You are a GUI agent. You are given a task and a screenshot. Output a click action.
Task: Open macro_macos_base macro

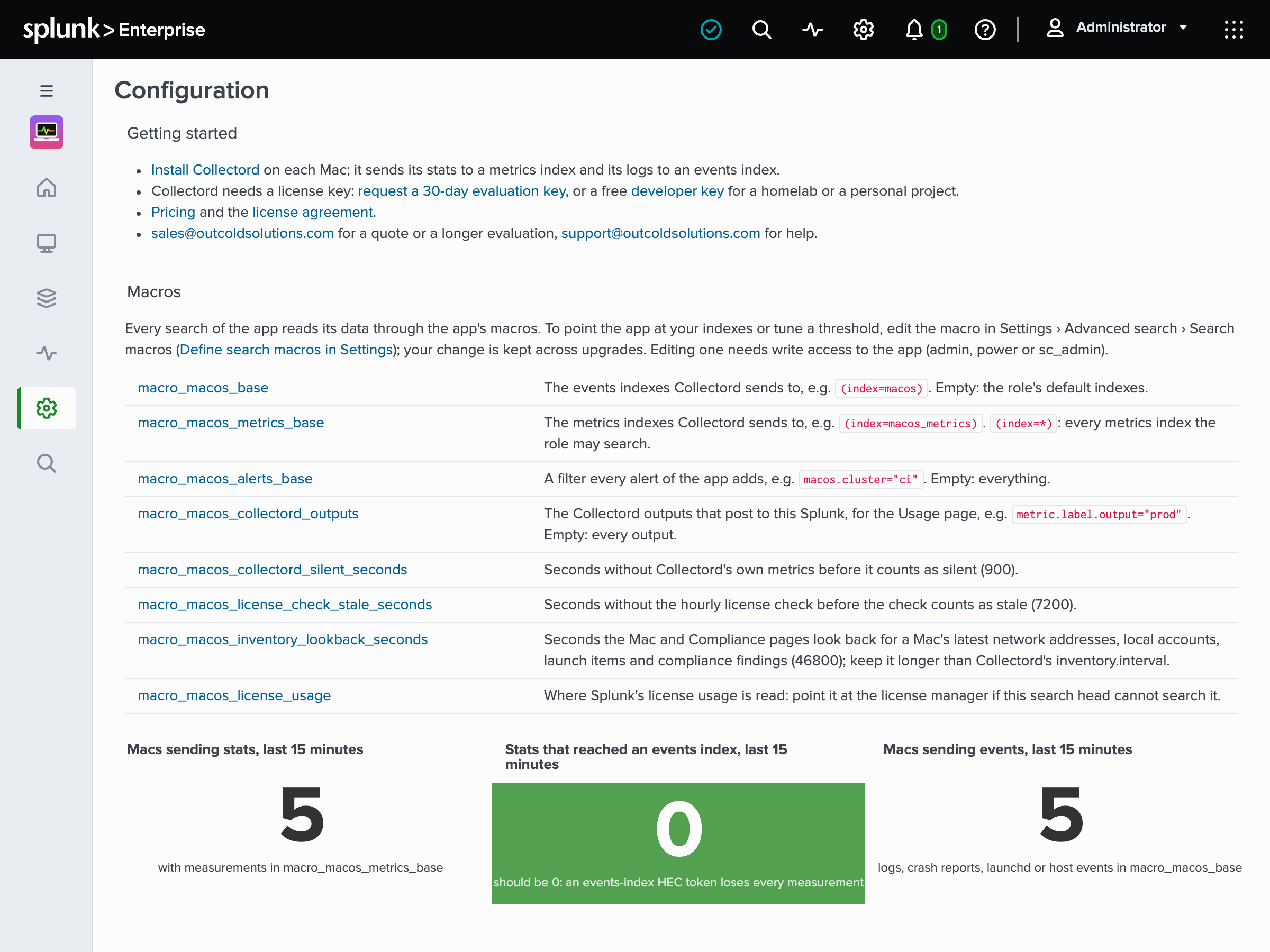[x=203, y=388]
